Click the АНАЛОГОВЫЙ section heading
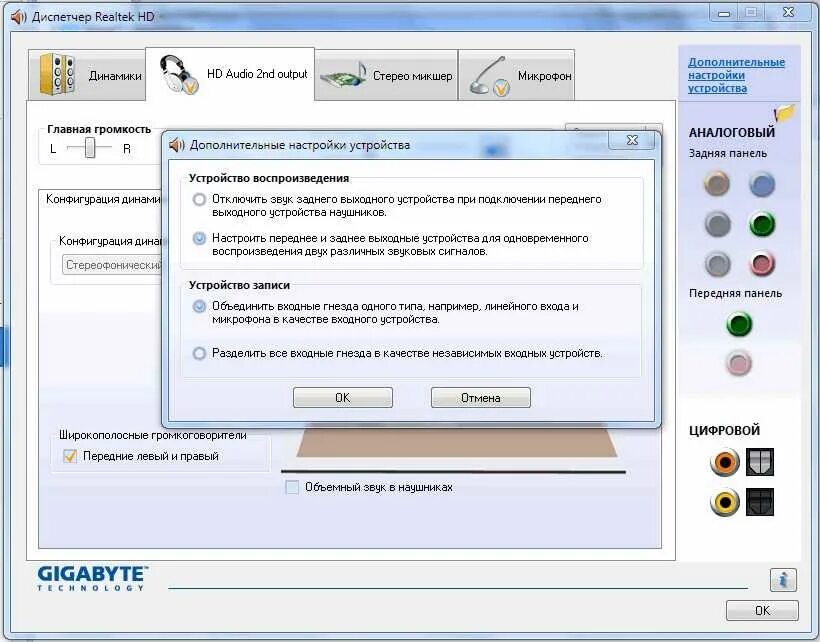Viewport: 820px width, 642px height. tap(732, 132)
